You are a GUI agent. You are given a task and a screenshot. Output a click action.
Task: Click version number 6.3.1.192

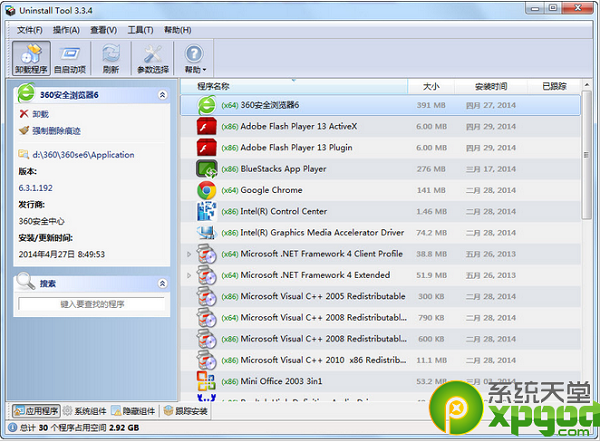[36, 188]
